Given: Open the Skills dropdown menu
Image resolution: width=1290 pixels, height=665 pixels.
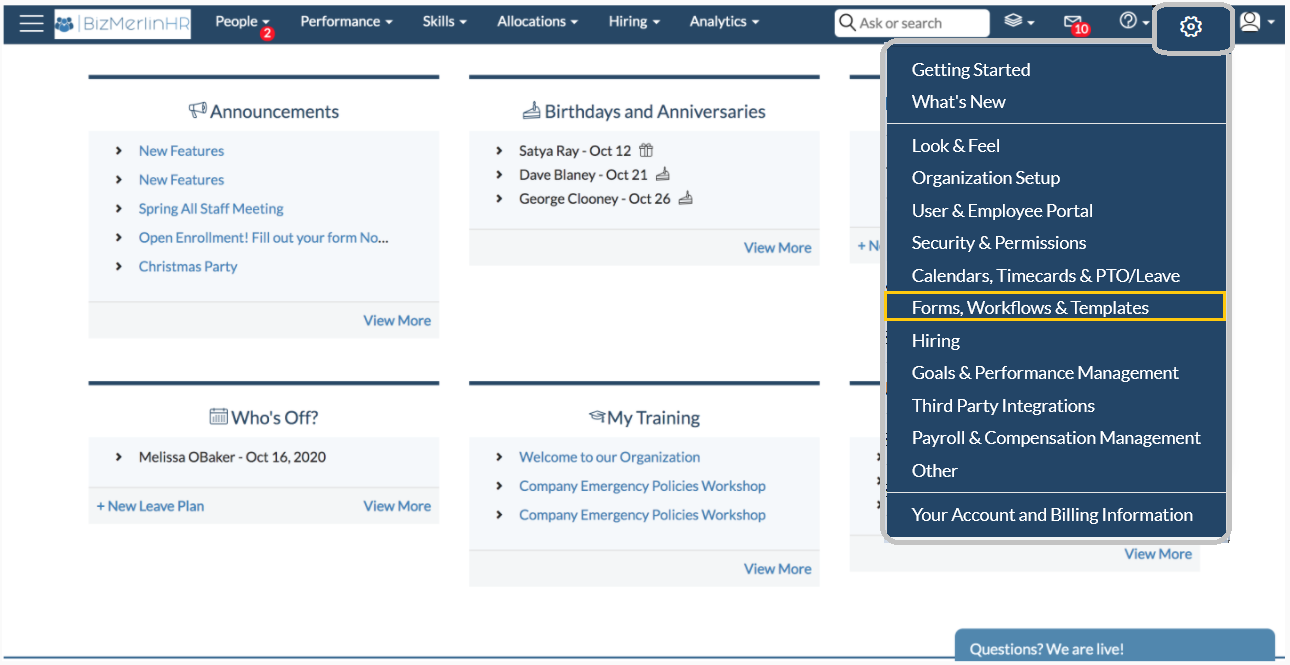Looking at the screenshot, I should (445, 21).
